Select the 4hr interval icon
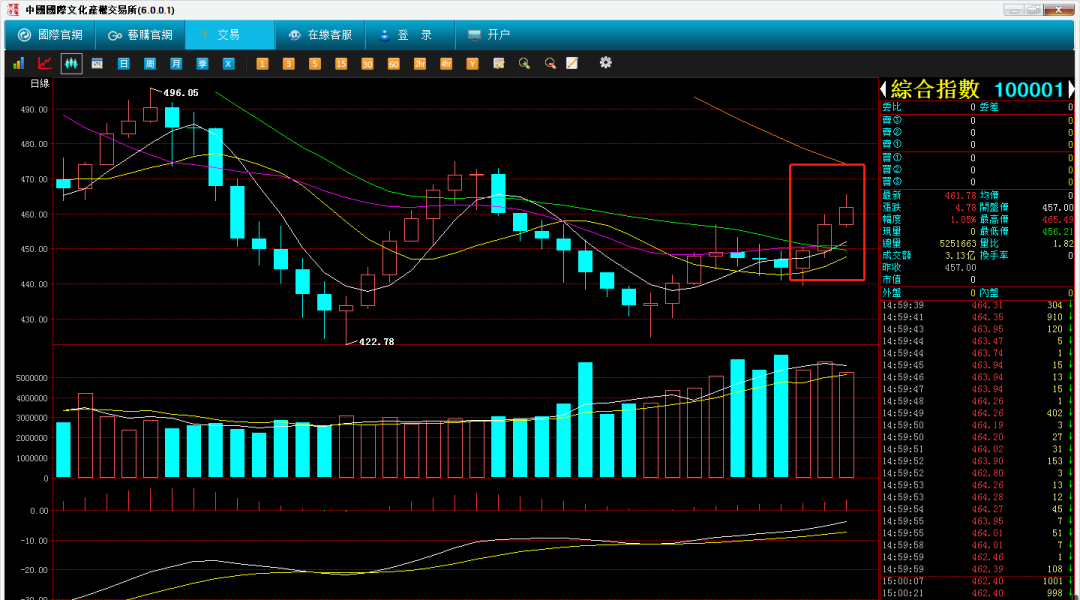 (446, 63)
